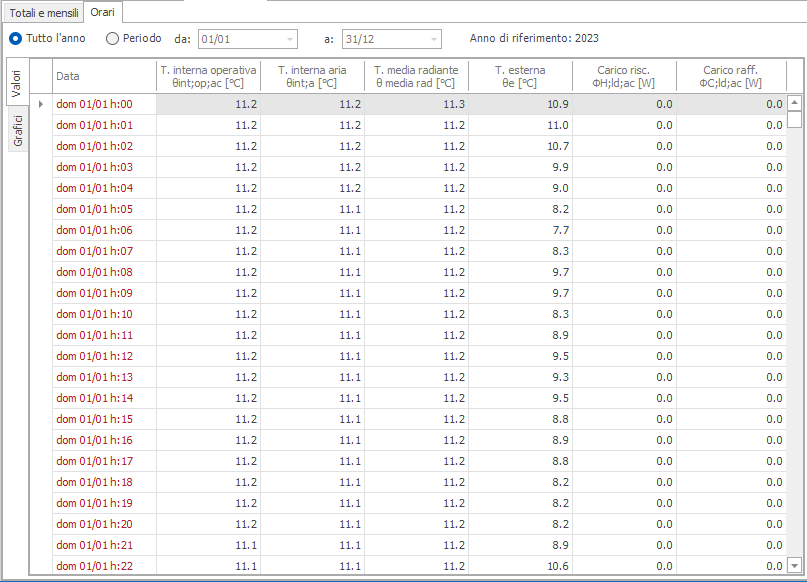This screenshot has height=582, width=807.
Task: Select the Tutto l'anno radio button
Action: (x=15, y=39)
